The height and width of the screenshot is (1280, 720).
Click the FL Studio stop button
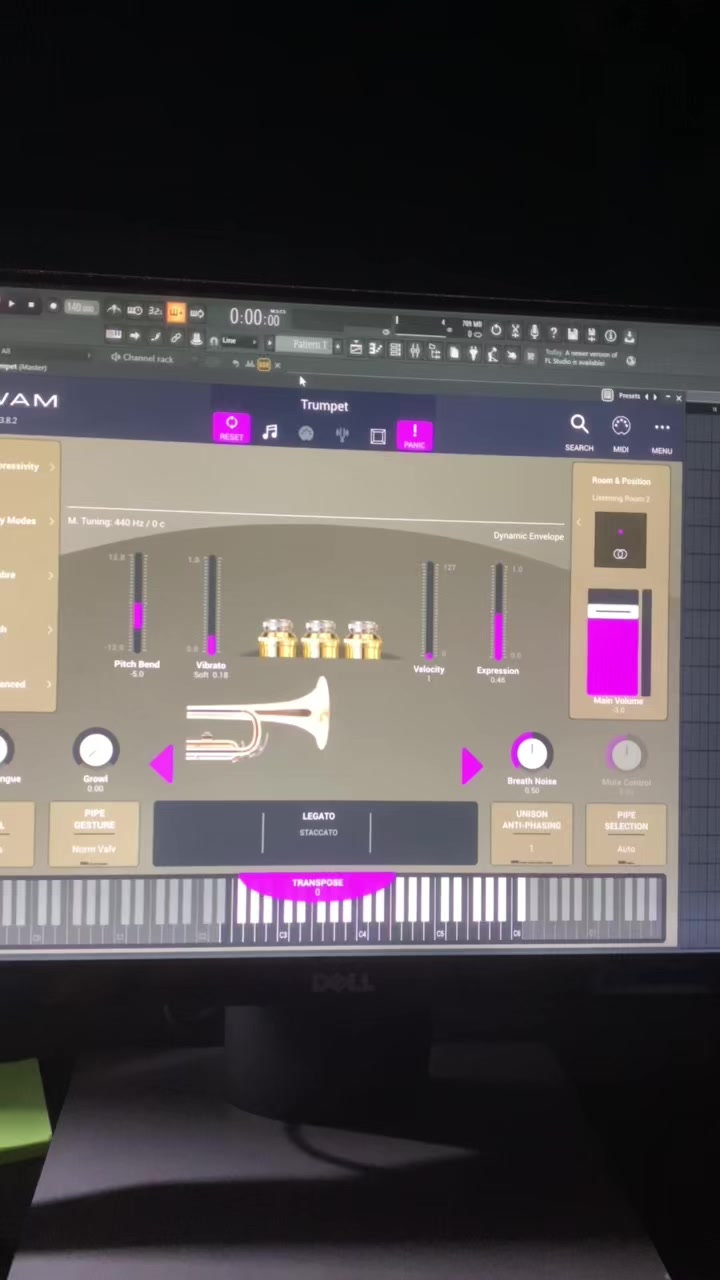31,304
